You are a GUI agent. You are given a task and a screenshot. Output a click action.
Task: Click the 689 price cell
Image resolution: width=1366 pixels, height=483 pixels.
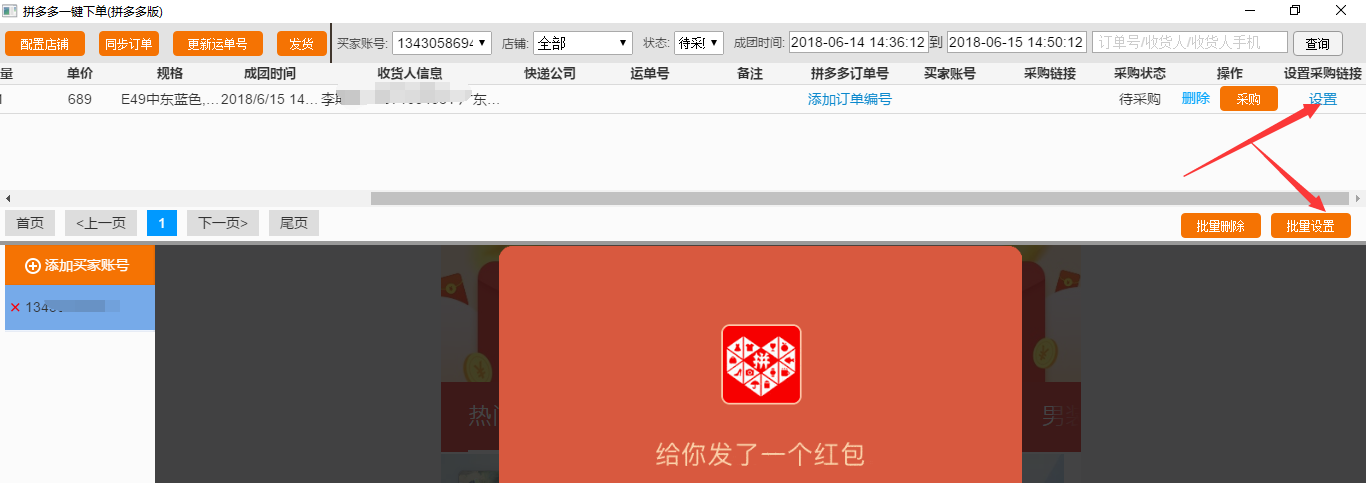pos(80,99)
